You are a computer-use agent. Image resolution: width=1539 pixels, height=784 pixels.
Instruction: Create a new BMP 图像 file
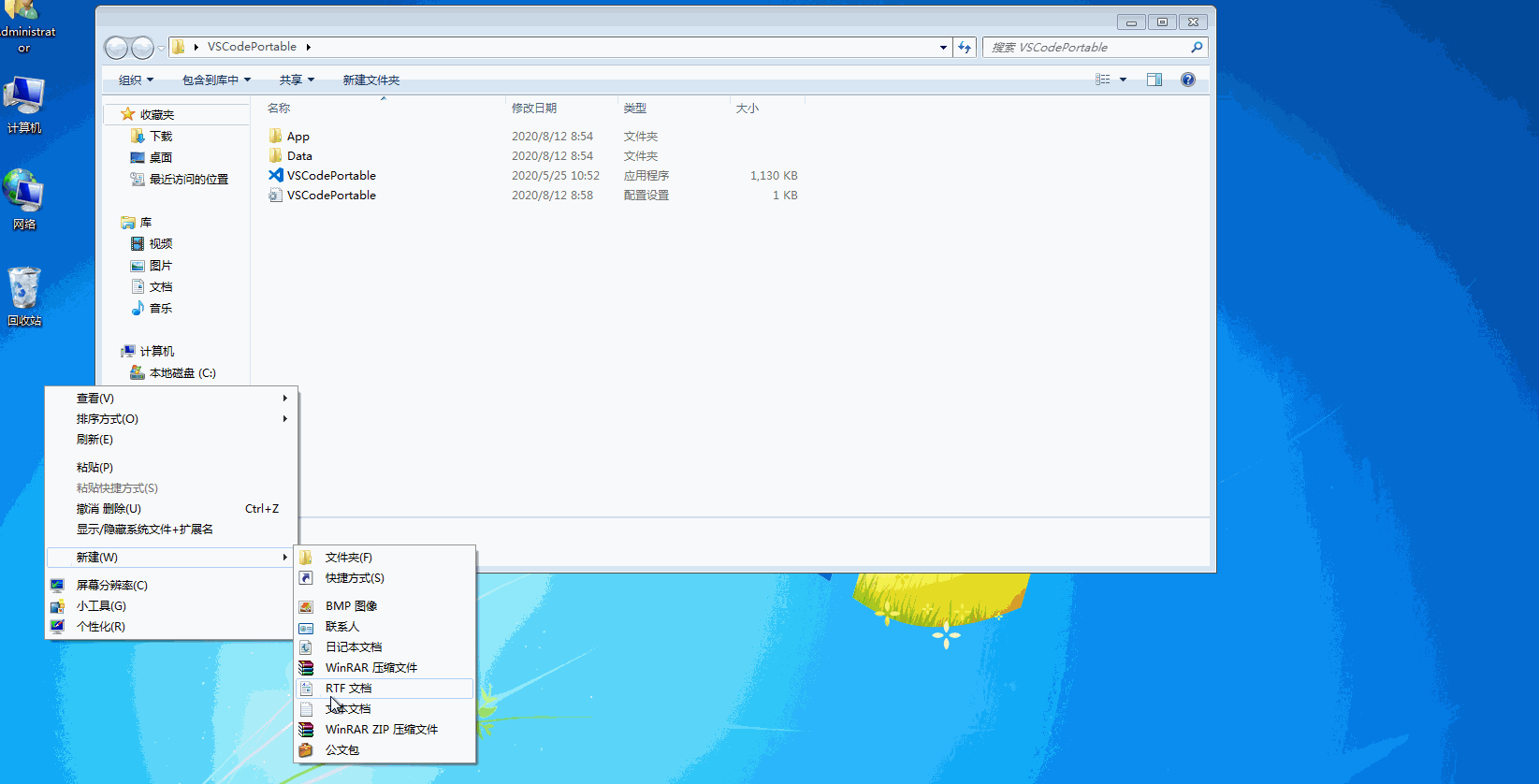385,606
